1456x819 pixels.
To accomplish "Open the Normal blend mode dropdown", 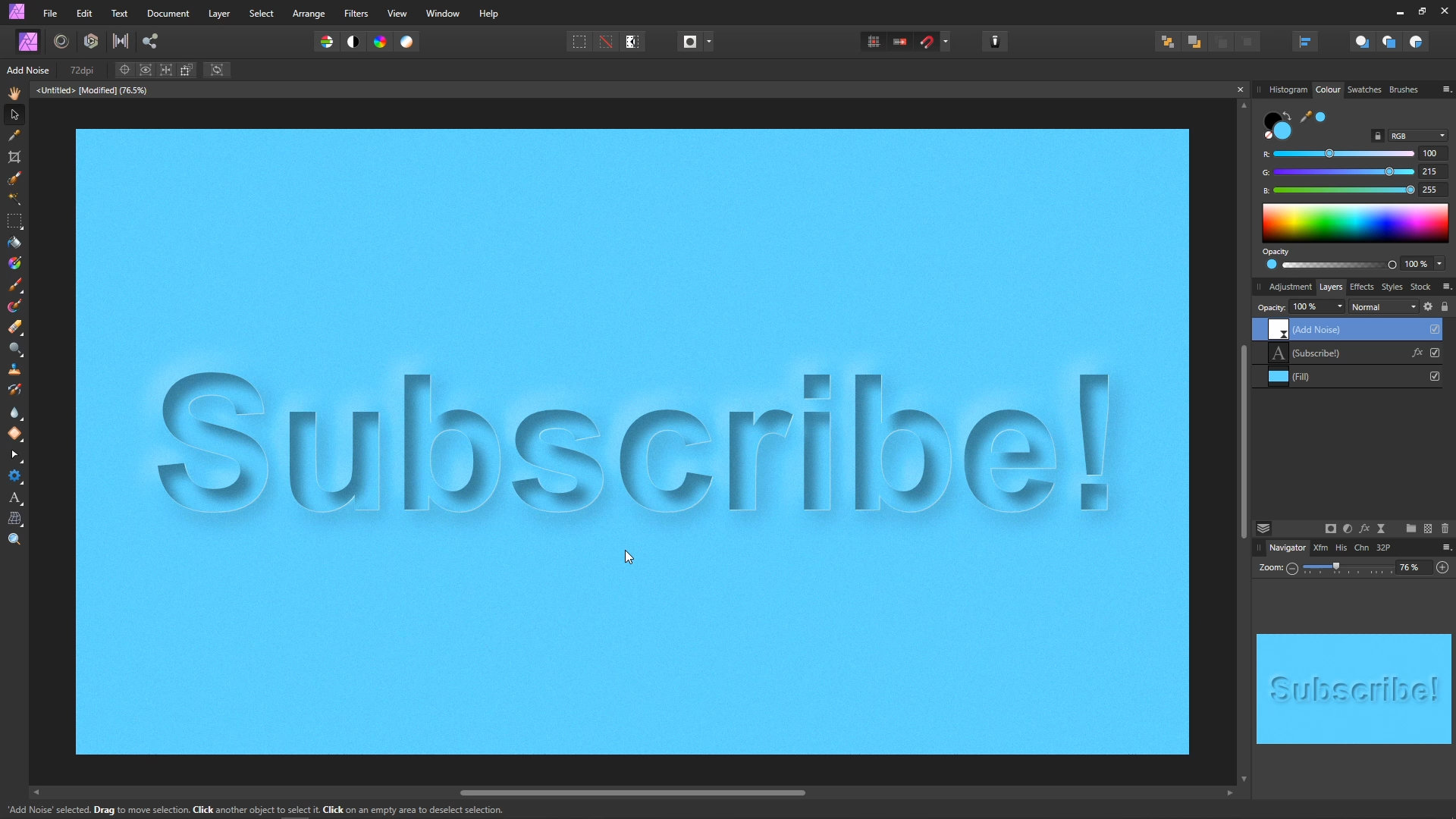I will [1384, 307].
